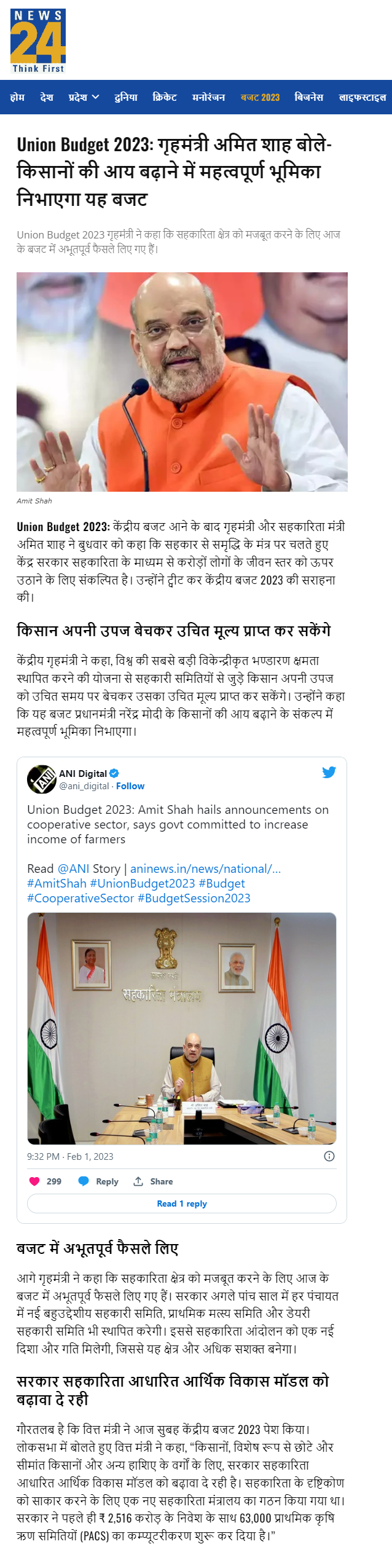This screenshot has height=1568, width=392.
Task: Expand the प्रदेश dropdown menu
Action: [x=84, y=97]
